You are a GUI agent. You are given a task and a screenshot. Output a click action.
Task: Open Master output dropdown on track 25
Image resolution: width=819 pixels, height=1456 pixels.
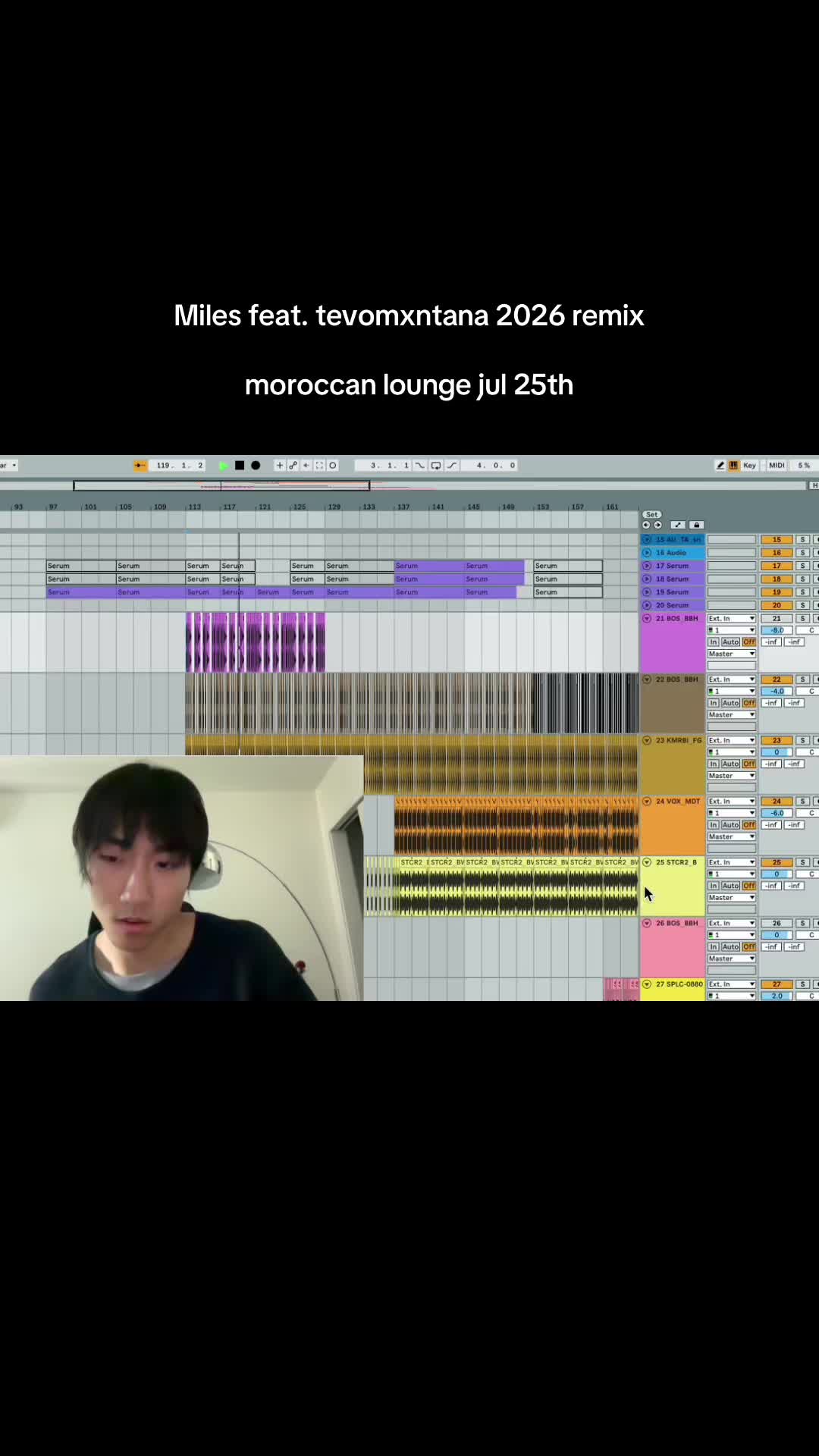(732, 898)
